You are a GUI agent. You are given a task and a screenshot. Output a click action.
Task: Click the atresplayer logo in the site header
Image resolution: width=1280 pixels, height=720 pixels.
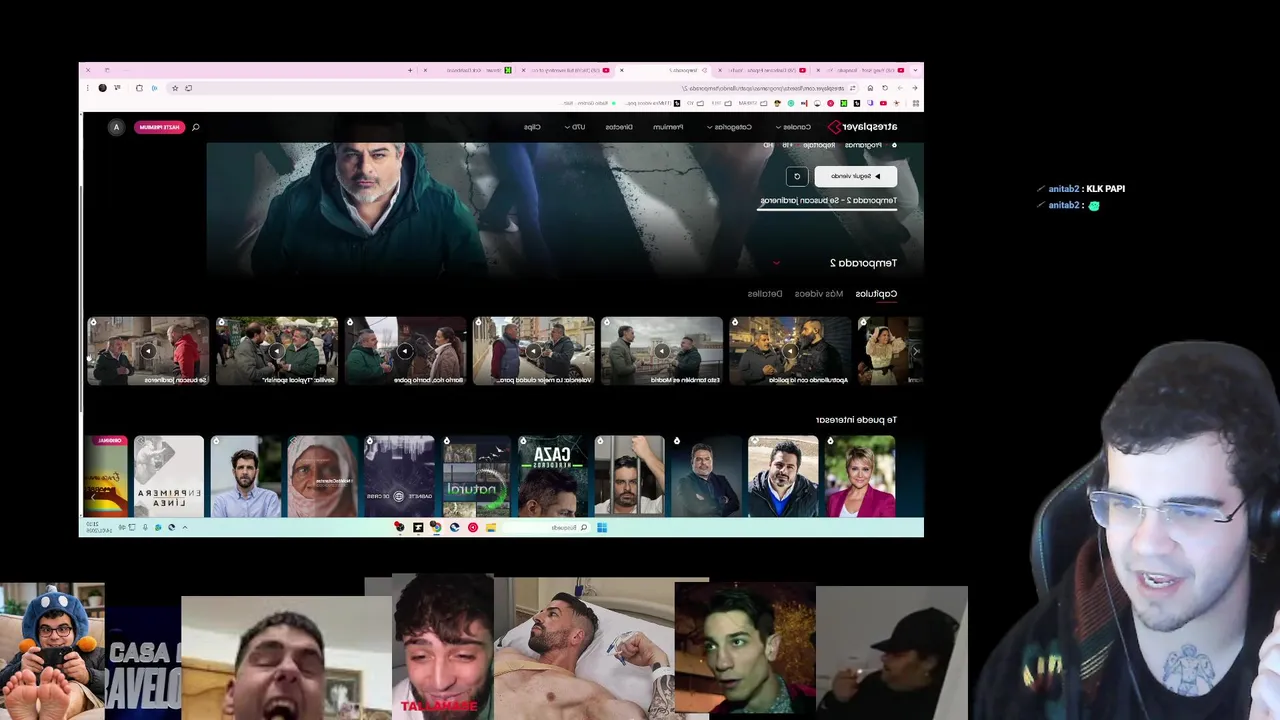(862, 127)
